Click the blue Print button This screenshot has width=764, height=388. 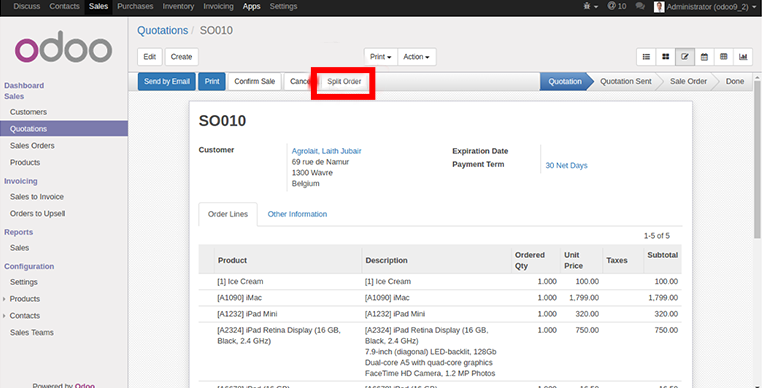[x=212, y=81]
